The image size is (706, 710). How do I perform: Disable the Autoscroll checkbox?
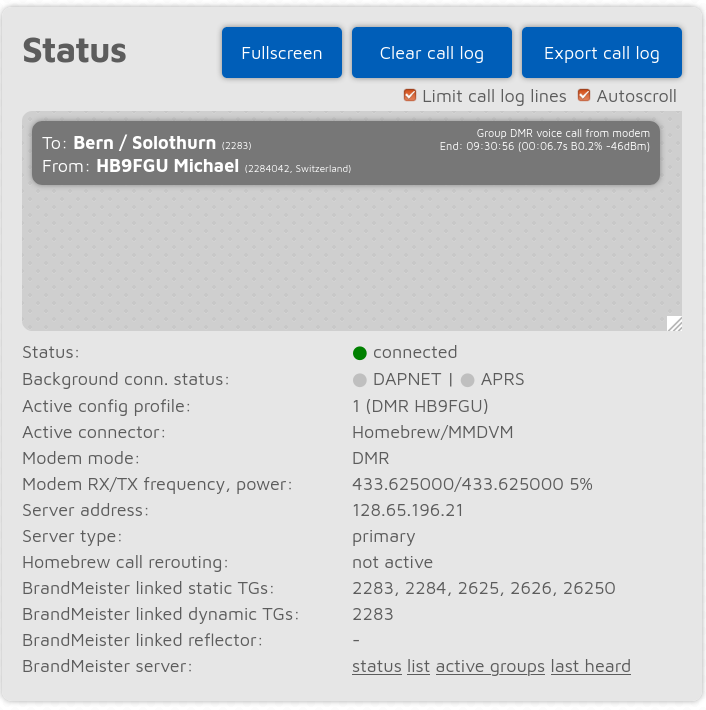click(585, 96)
